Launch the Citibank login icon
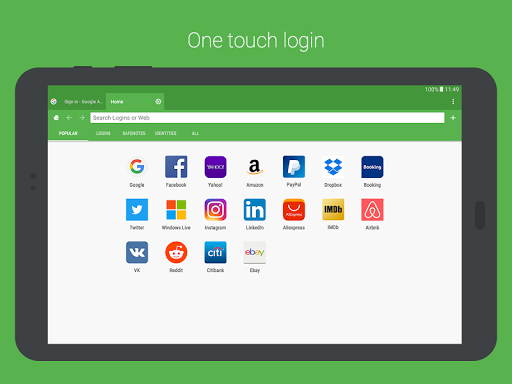This screenshot has height=384, width=512. [x=215, y=252]
